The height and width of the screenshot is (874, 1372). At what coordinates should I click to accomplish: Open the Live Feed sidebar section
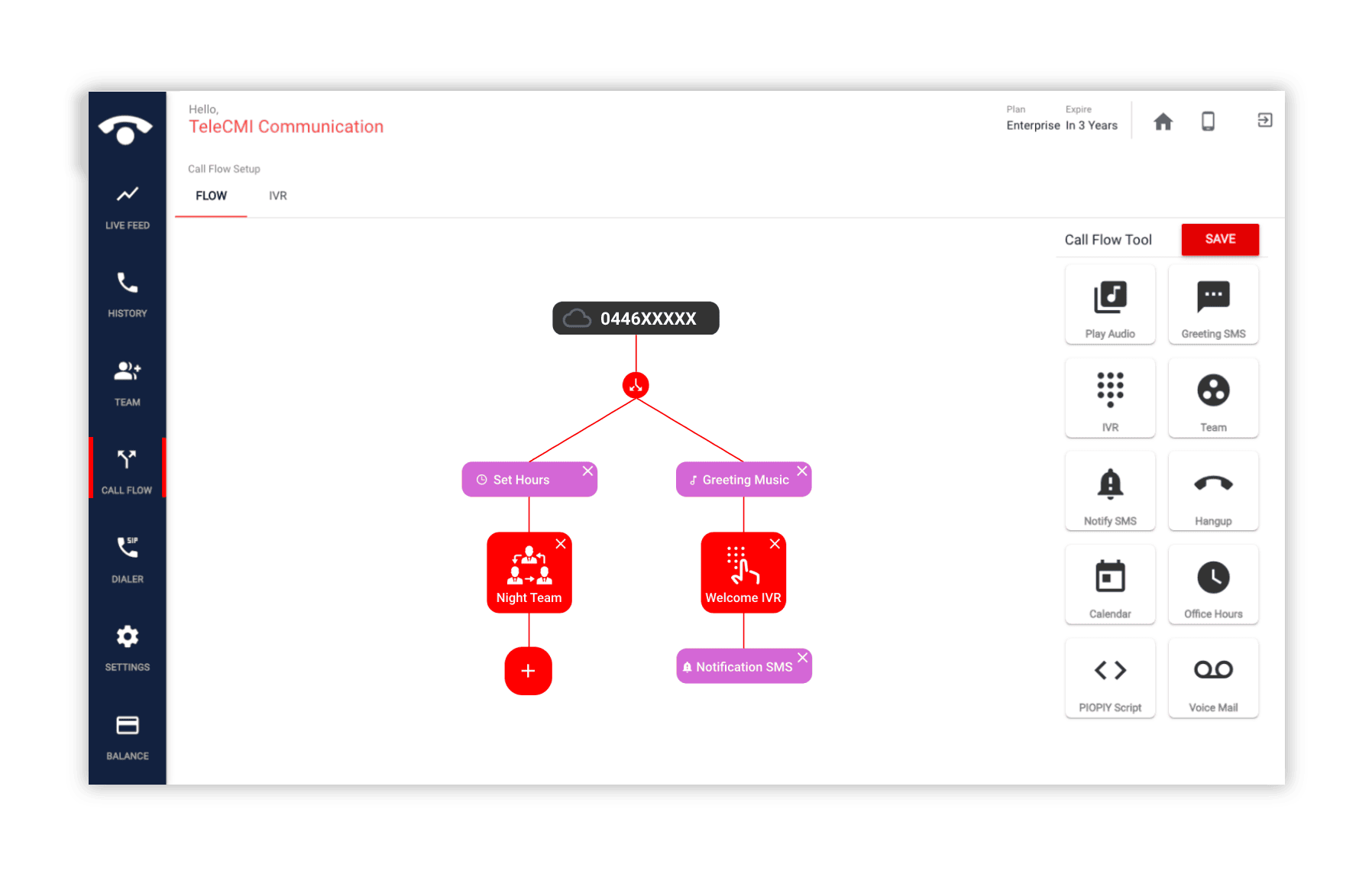pyautogui.click(x=127, y=207)
